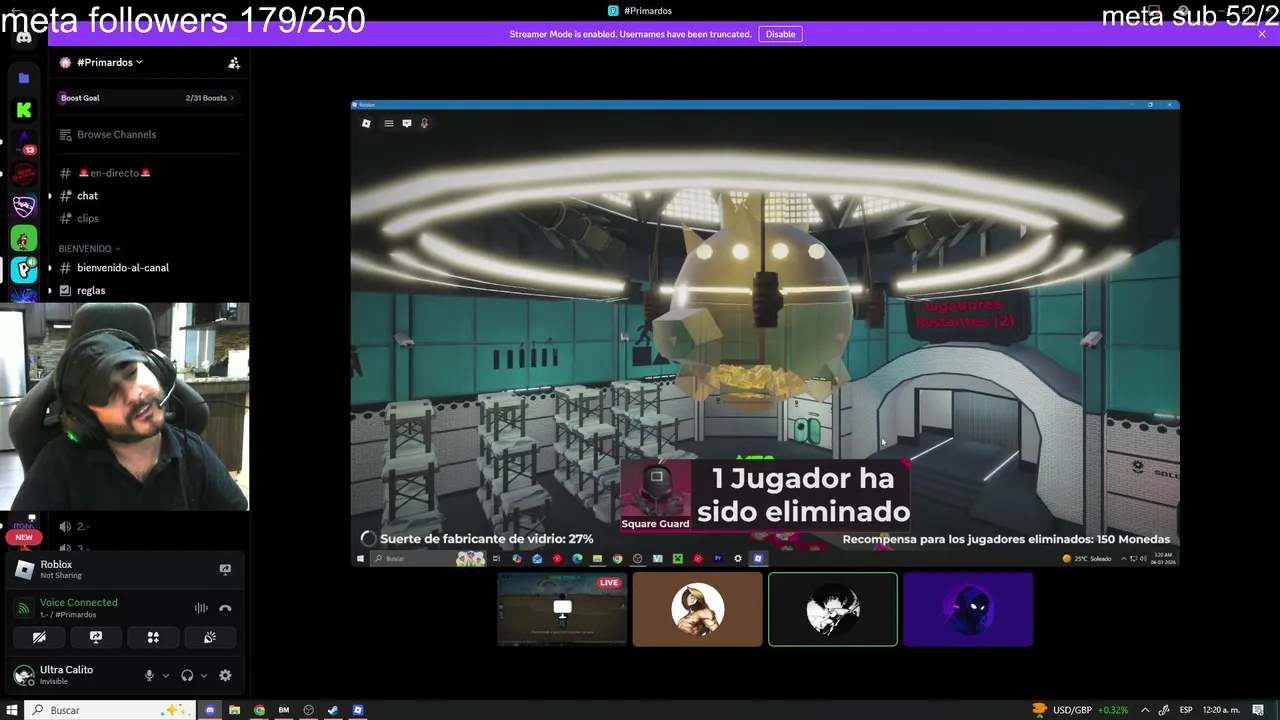Select the green character server icon
Viewport: 1280px width, 720px height.
pos(24,239)
